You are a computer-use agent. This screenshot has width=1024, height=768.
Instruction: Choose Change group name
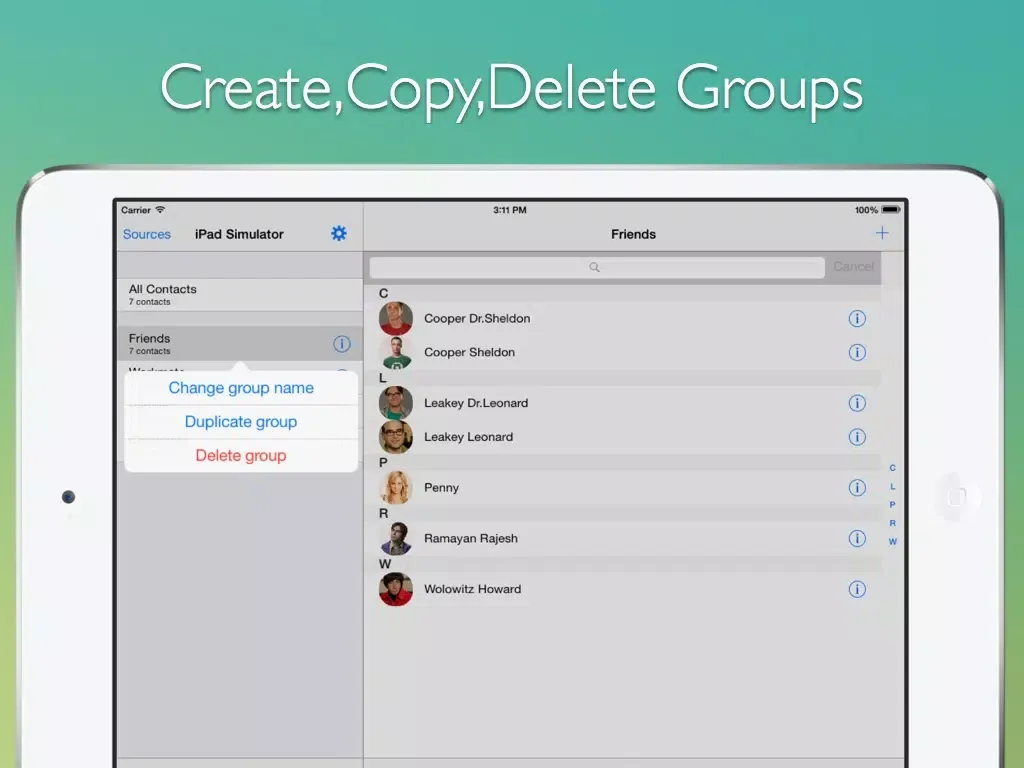click(x=241, y=388)
